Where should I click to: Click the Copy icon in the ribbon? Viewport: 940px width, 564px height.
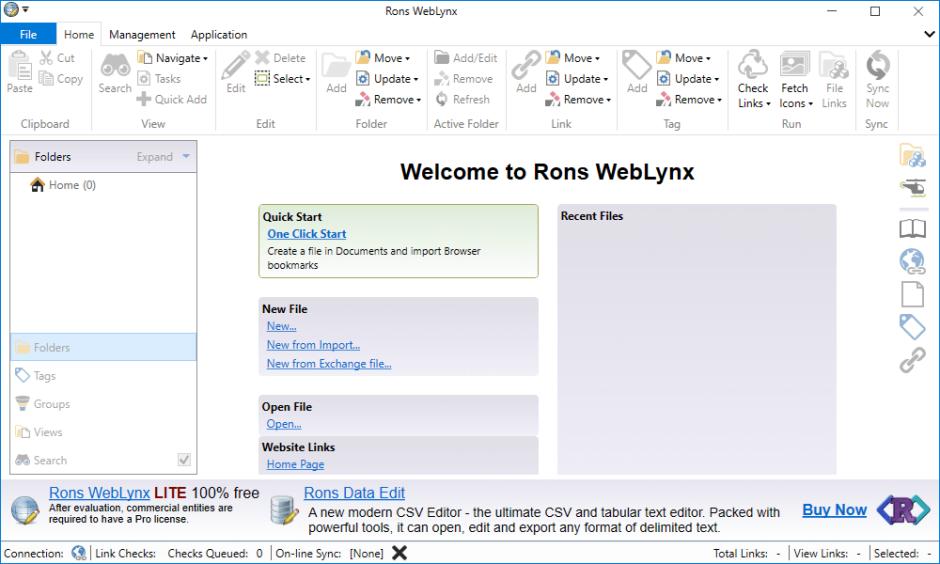pos(46,78)
